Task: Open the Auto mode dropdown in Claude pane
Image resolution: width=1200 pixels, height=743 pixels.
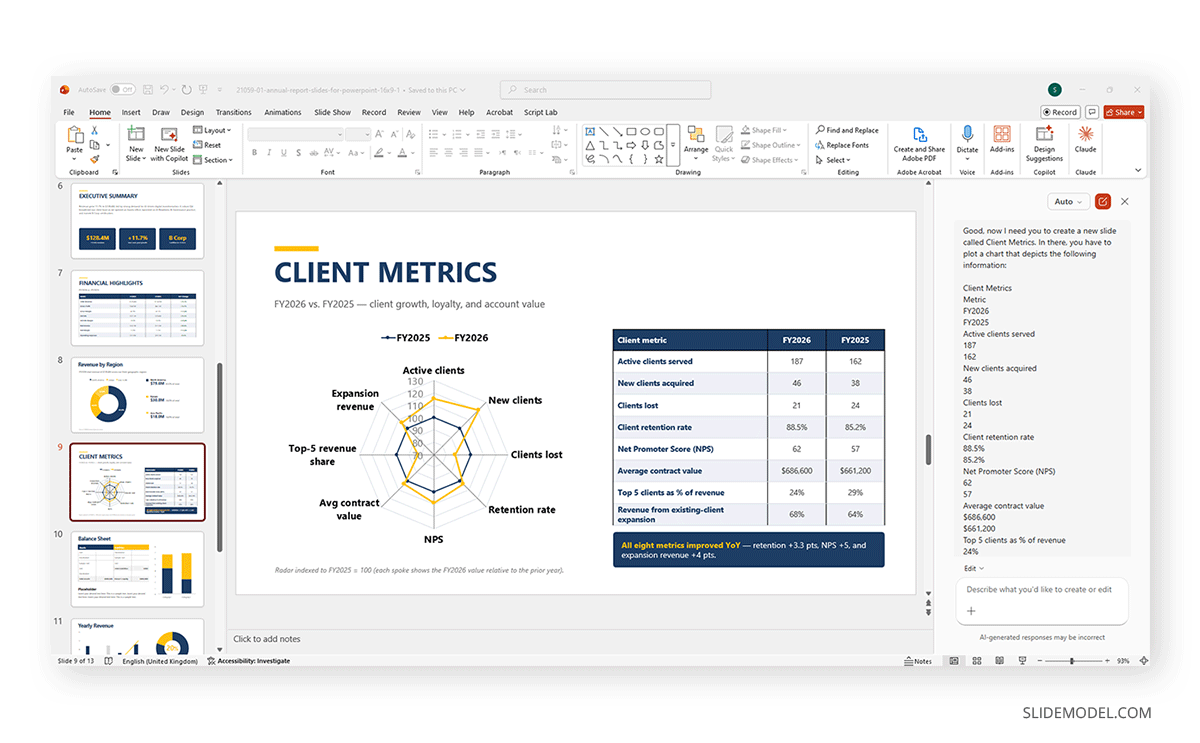Action: click(x=1068, y=201)
